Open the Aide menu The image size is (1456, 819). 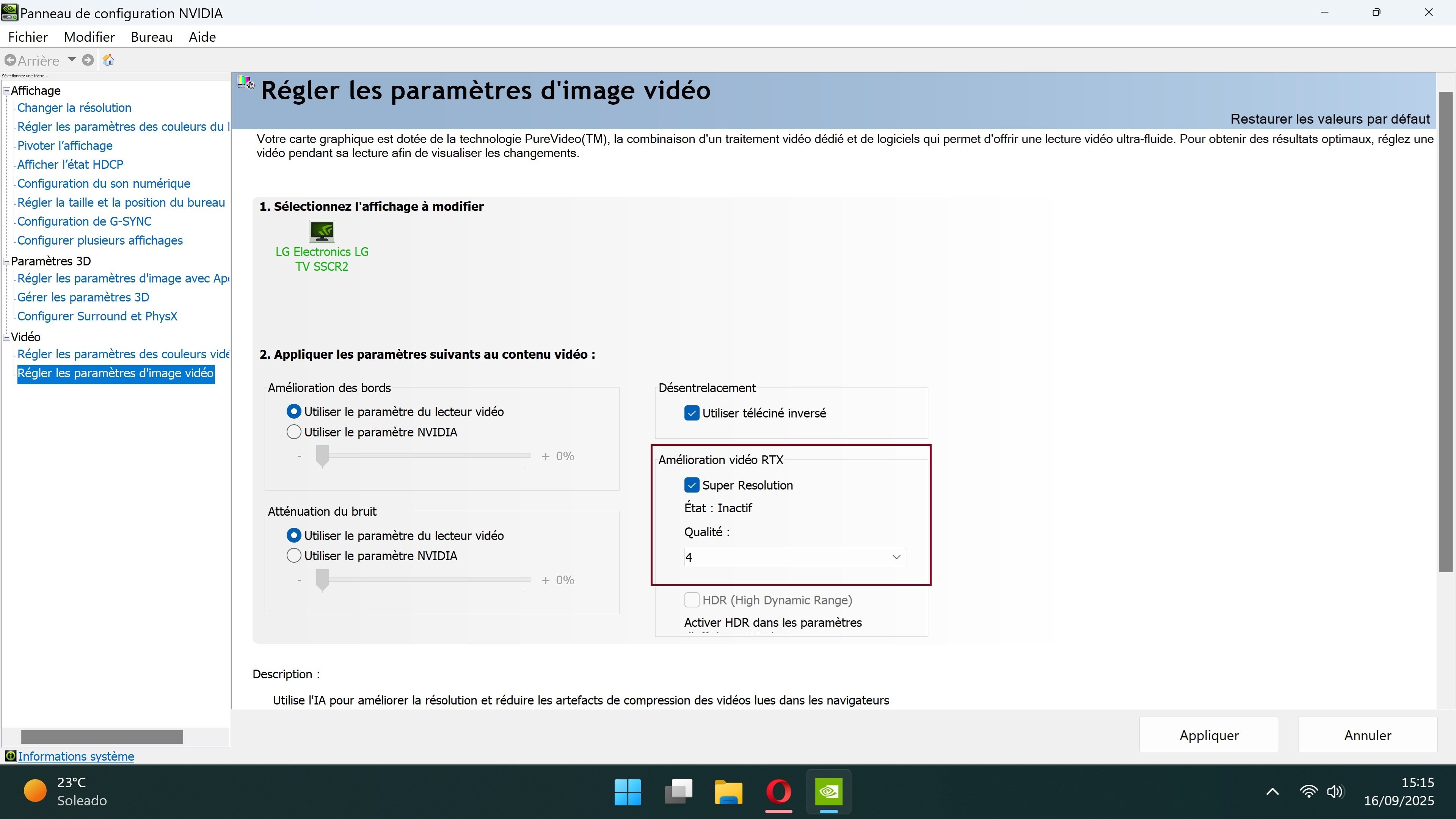pos(202,37)
